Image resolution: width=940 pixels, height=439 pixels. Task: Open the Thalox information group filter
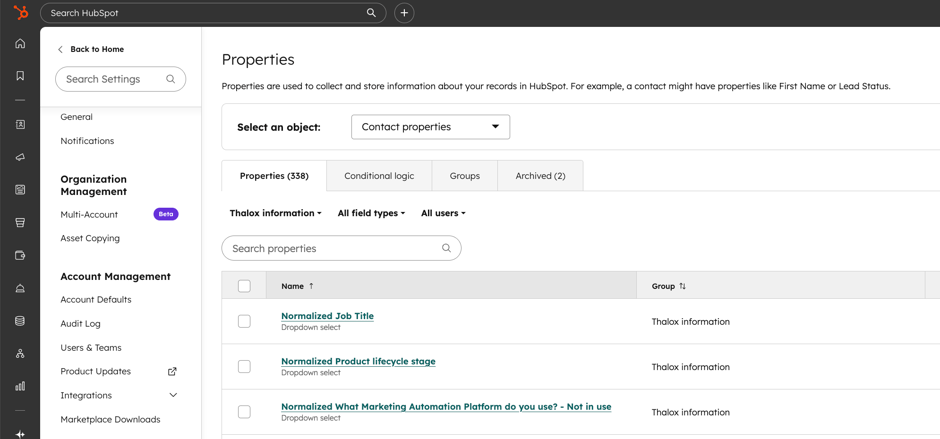tap(275, 213)
